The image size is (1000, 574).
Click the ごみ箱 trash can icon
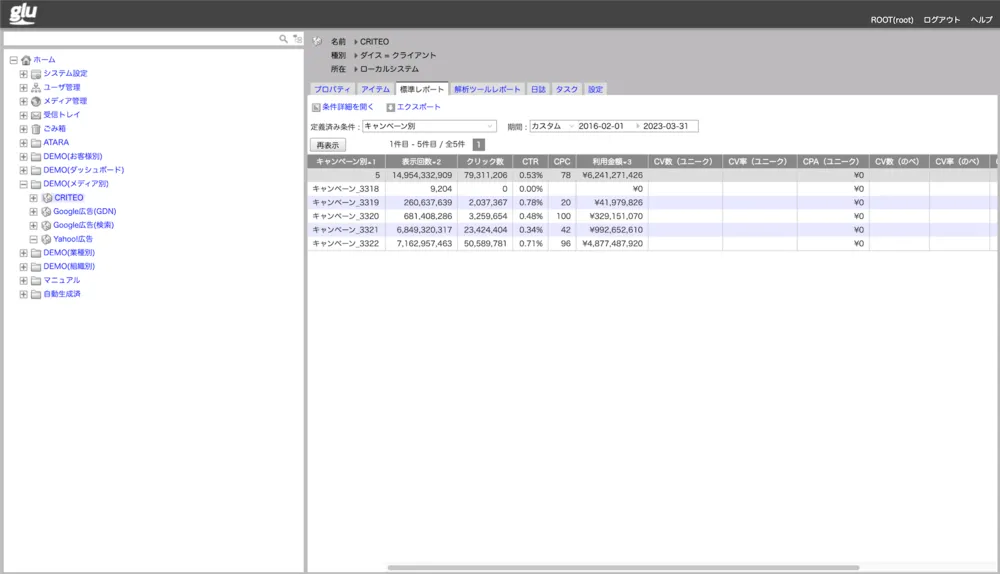pos(36,129)
